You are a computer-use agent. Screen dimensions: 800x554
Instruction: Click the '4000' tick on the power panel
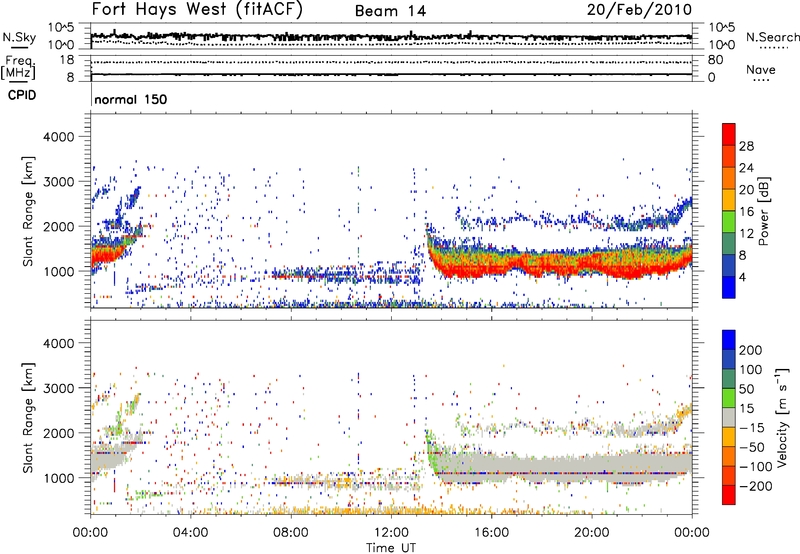pyautogui.click(x=59, y=137)
